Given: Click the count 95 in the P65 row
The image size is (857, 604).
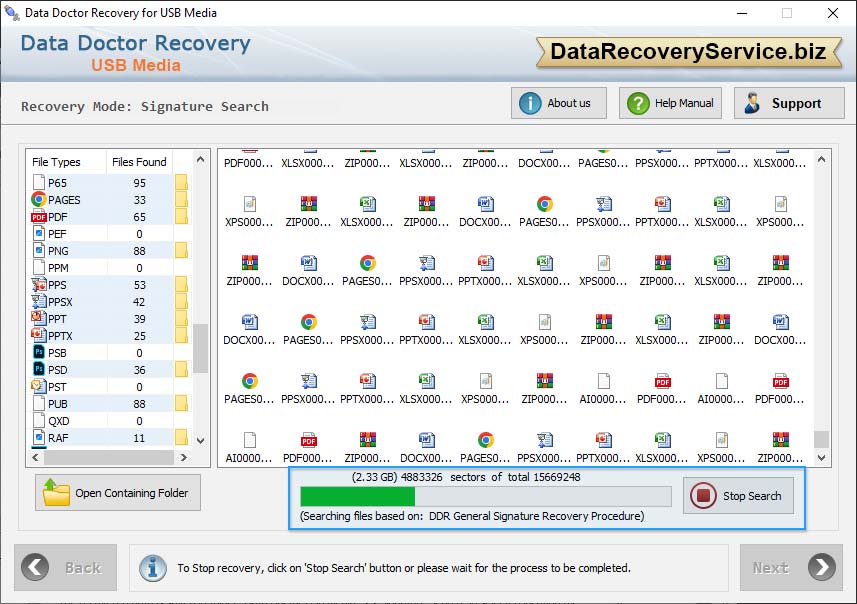Looking at the screenshot, I should pos(139,183).
